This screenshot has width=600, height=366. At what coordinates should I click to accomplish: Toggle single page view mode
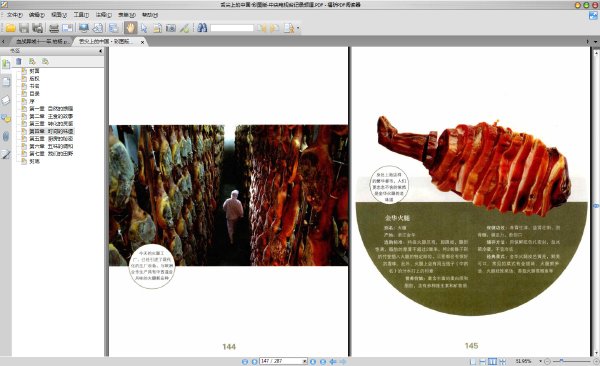(x=473, y=361)
